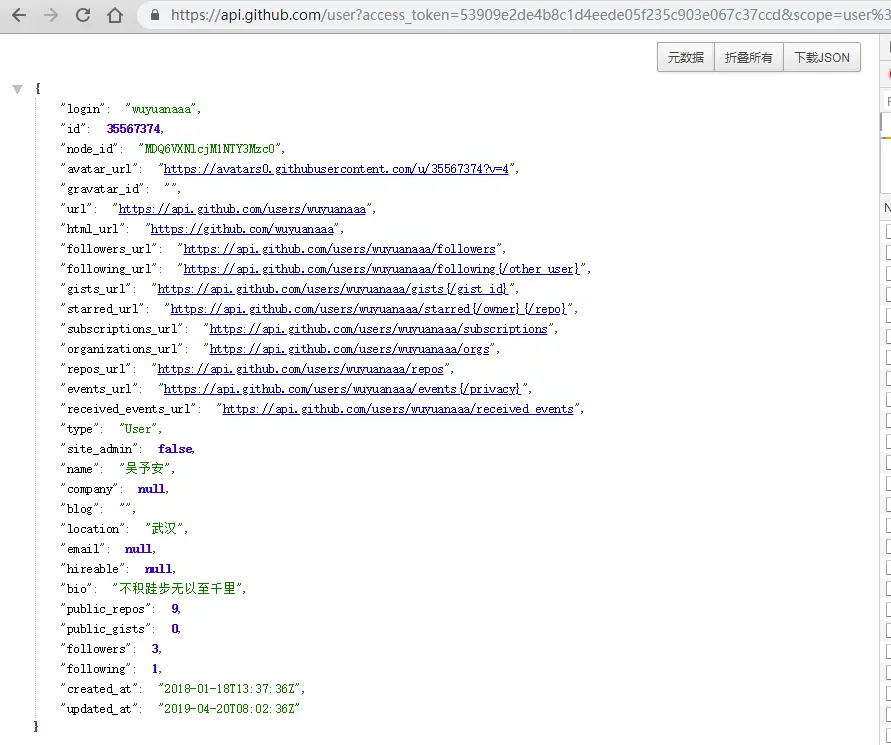Select the login value "wuyuanaaa"
891x745 pixels.
pos(161,109)
